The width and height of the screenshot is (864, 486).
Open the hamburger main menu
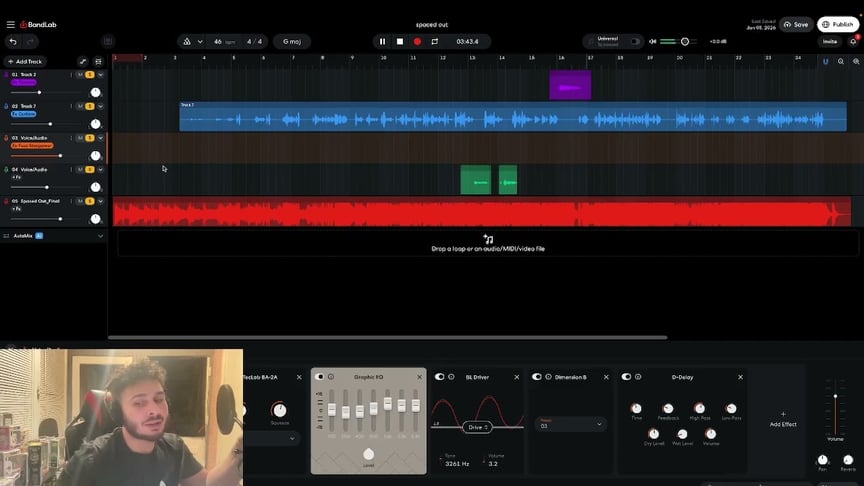click(10, 24)
